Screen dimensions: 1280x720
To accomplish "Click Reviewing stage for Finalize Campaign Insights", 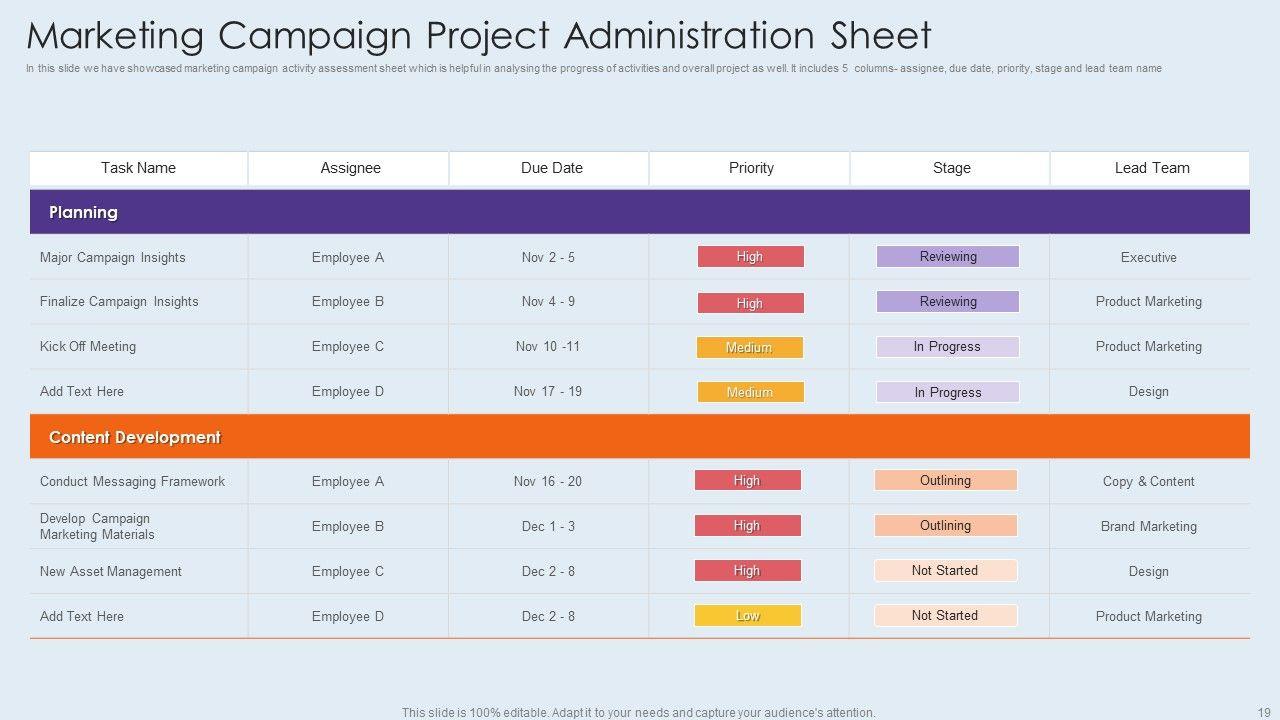I will pos(948,302).
